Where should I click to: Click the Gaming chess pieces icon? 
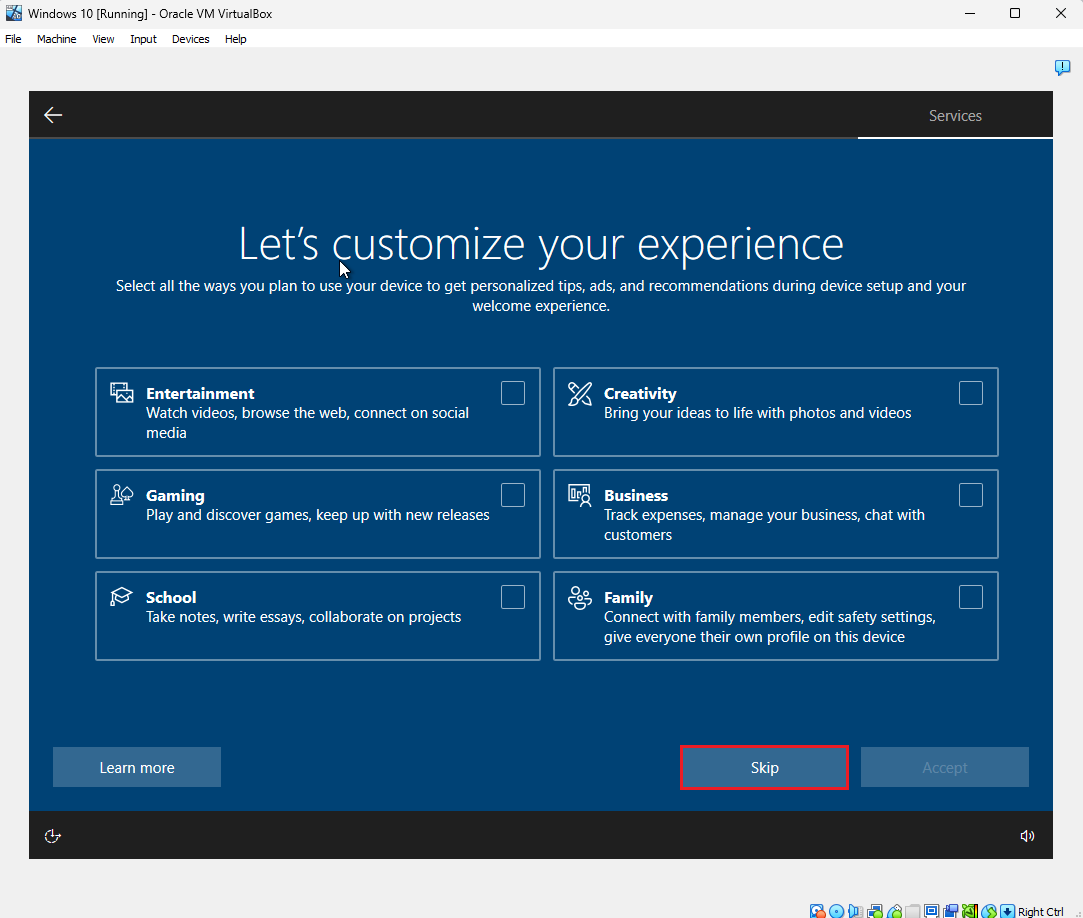pos(122,495)
